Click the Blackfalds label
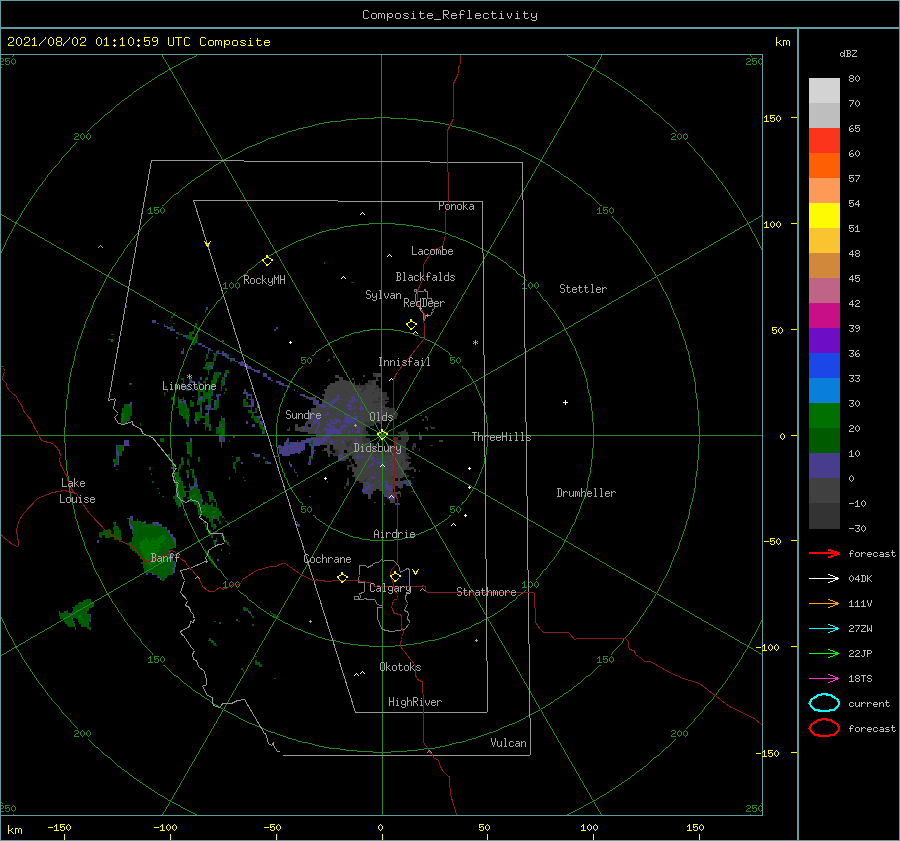This screenshot has height=841, width=900. click(425, 277)
